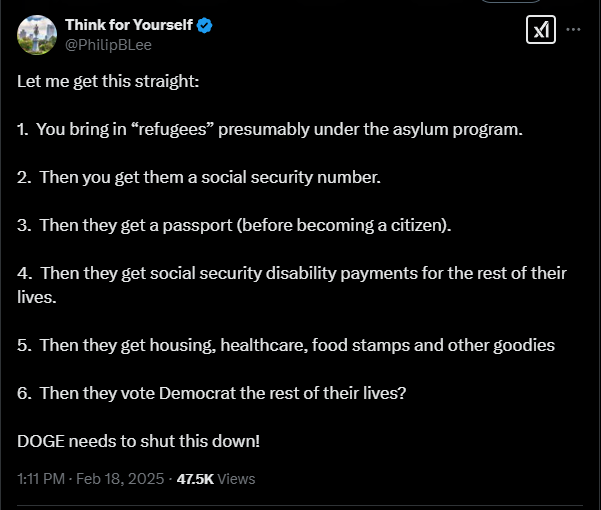Image resolution: width=601 pixels, height=510 pixels.
Task: Click the housing, healthcare, food stamps line
Action: click(286, 345)
